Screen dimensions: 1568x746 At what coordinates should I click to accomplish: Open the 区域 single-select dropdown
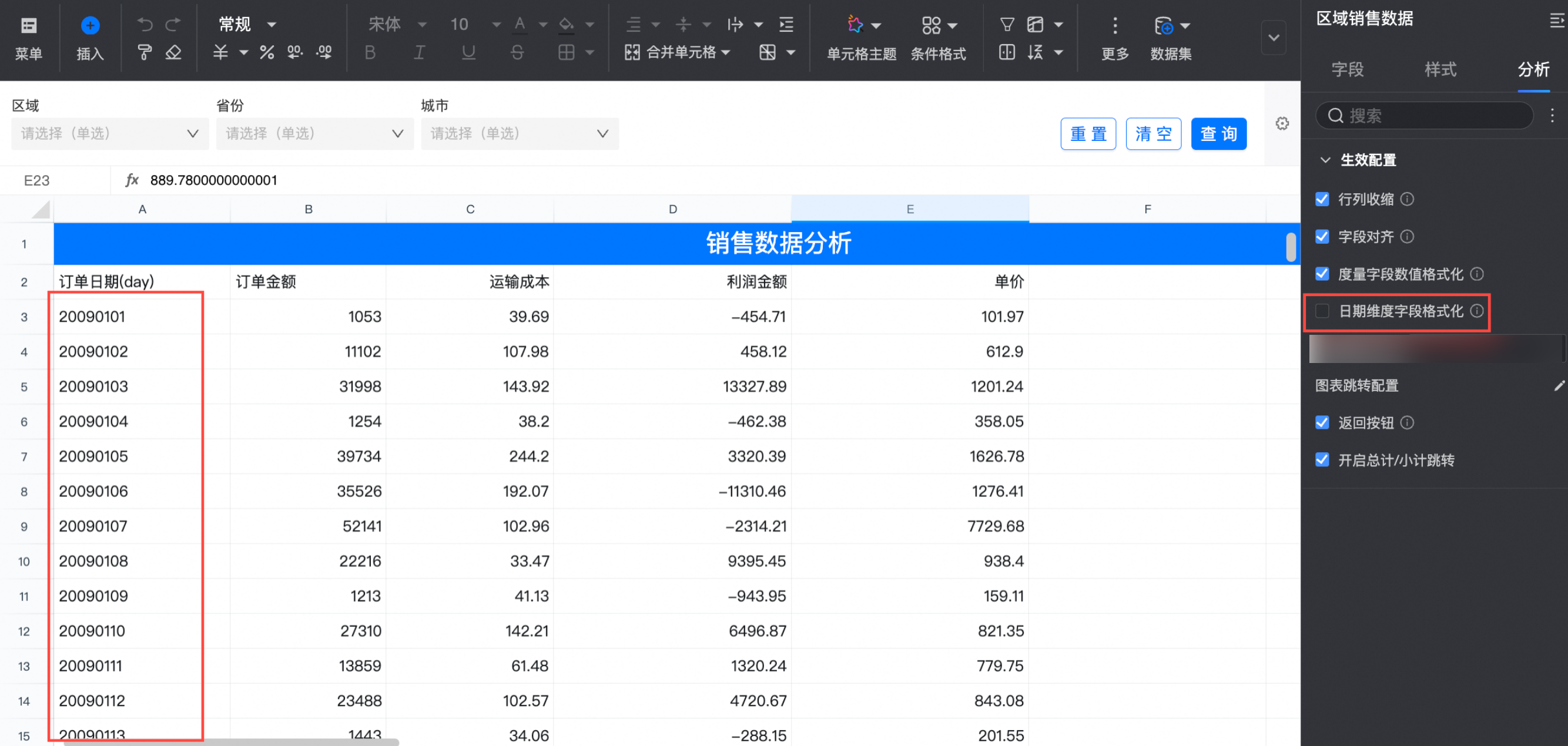[109, 134]
